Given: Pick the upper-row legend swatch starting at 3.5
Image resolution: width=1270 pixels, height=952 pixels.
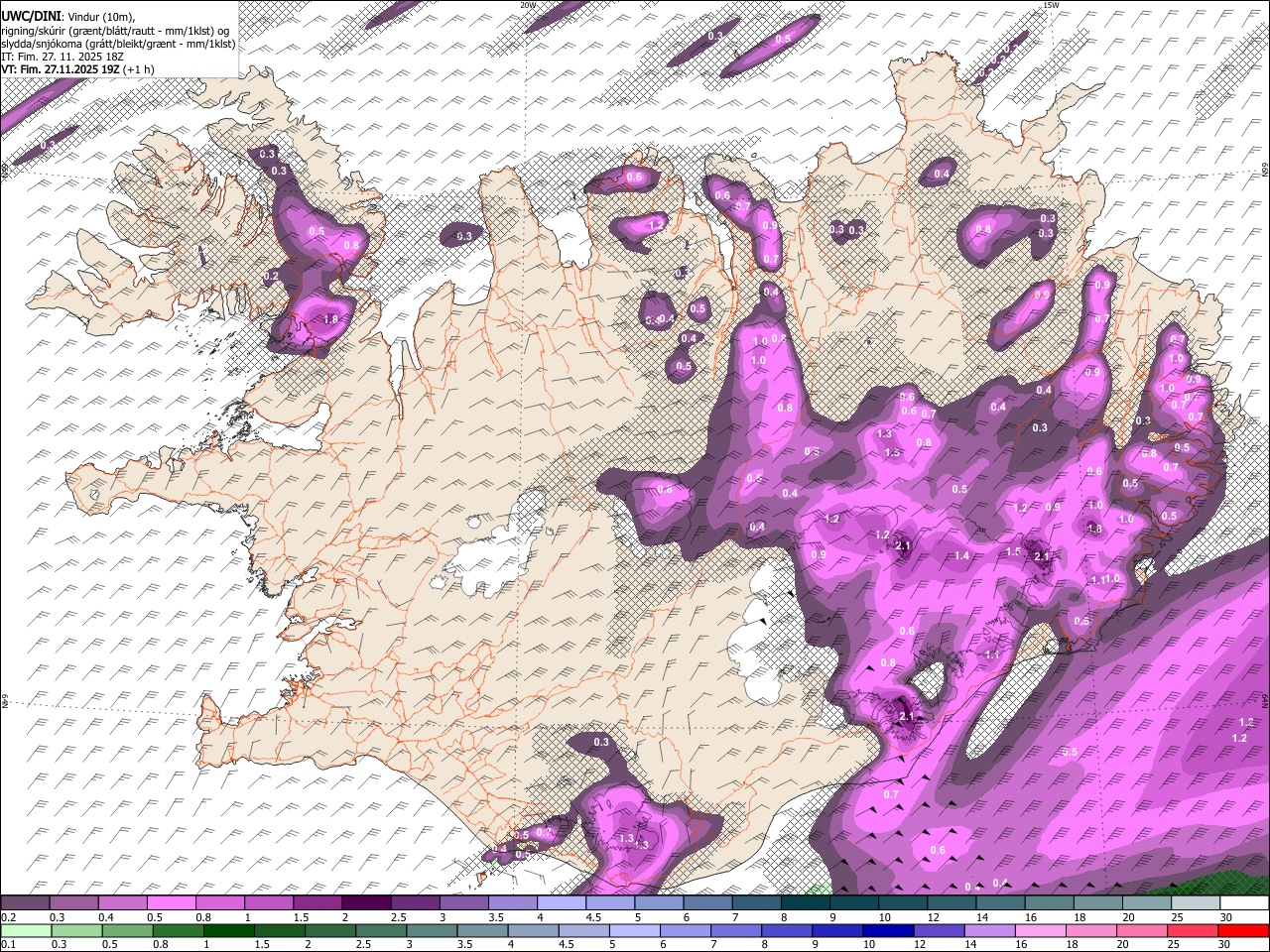Looking at the screenshot, I should pyautogui.click(x=512, y=903).
